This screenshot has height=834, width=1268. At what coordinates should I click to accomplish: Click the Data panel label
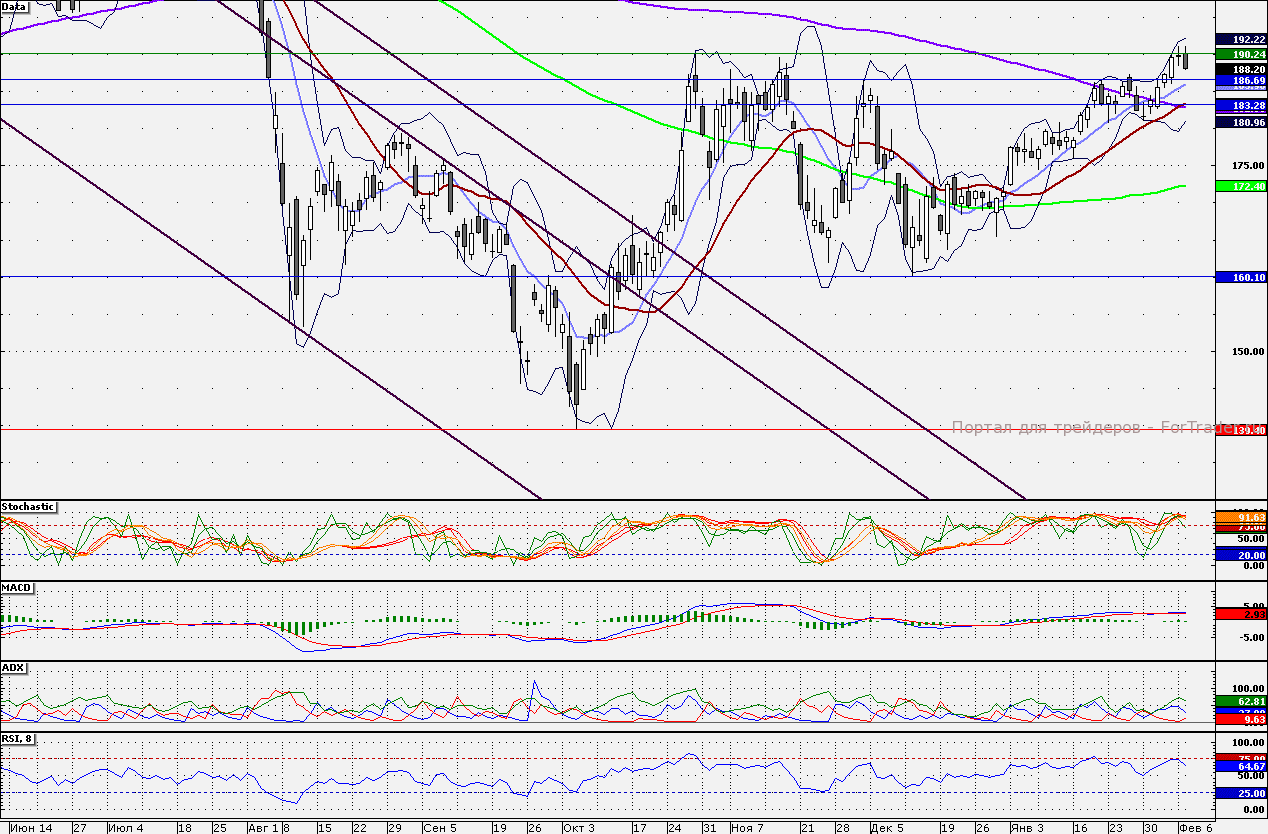coord(15,6)
